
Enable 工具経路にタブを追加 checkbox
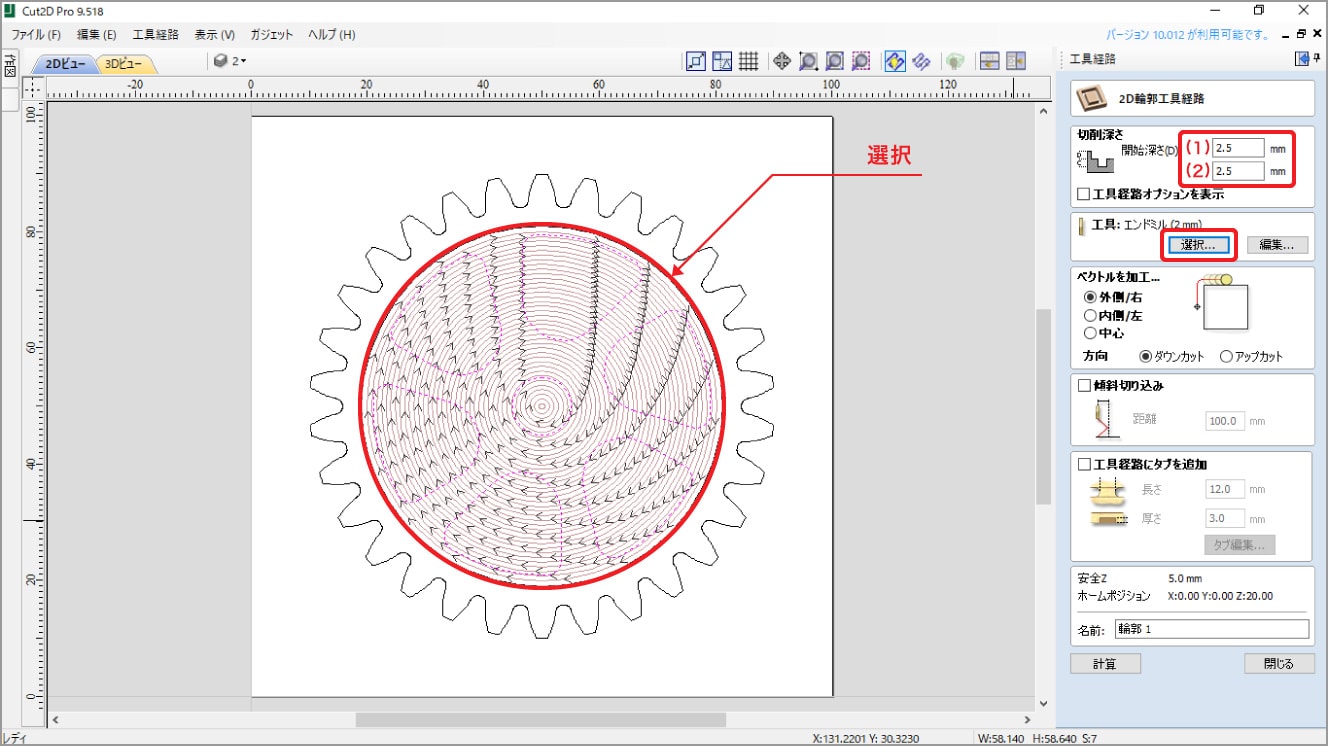pos(1084,464)
